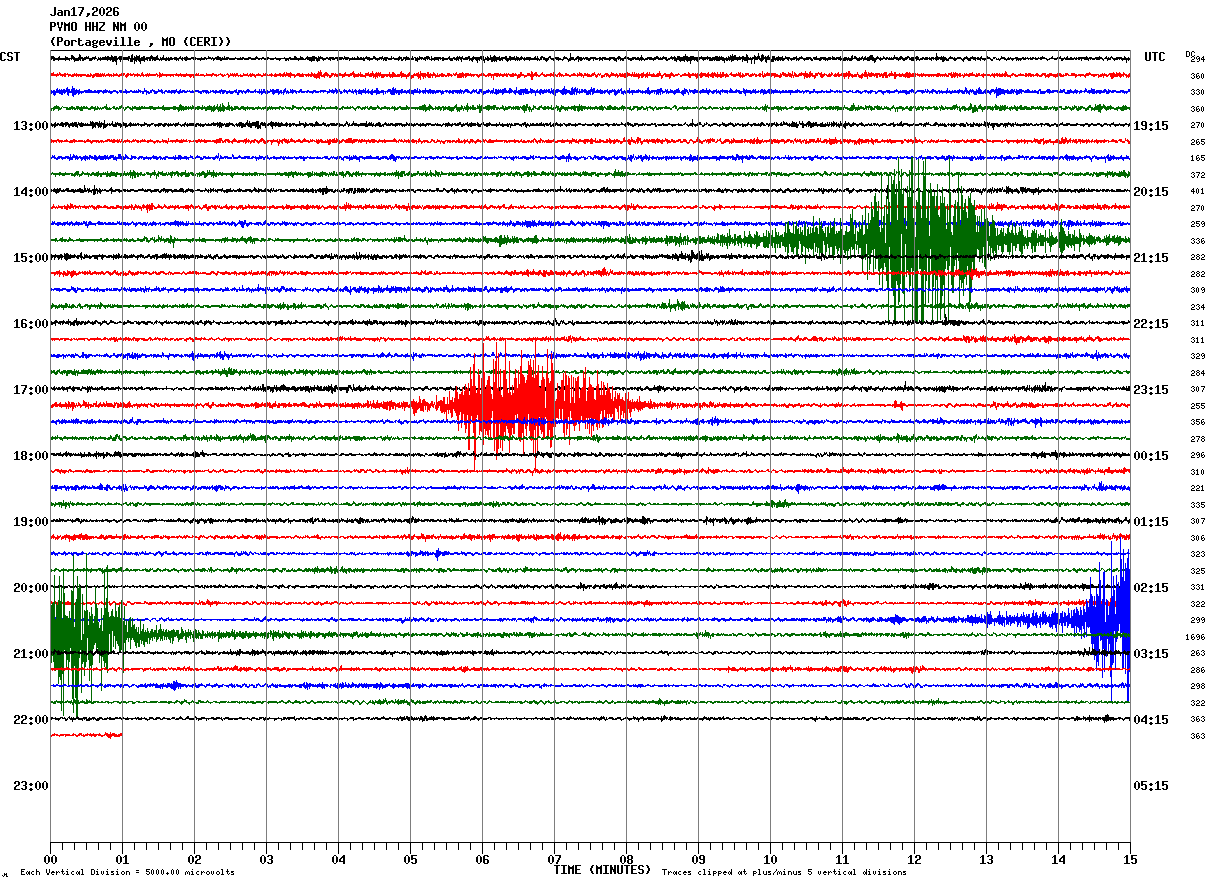Click the Jan17,2026 date header
The height and width of the screenshot is (886, 1210).
84,12
